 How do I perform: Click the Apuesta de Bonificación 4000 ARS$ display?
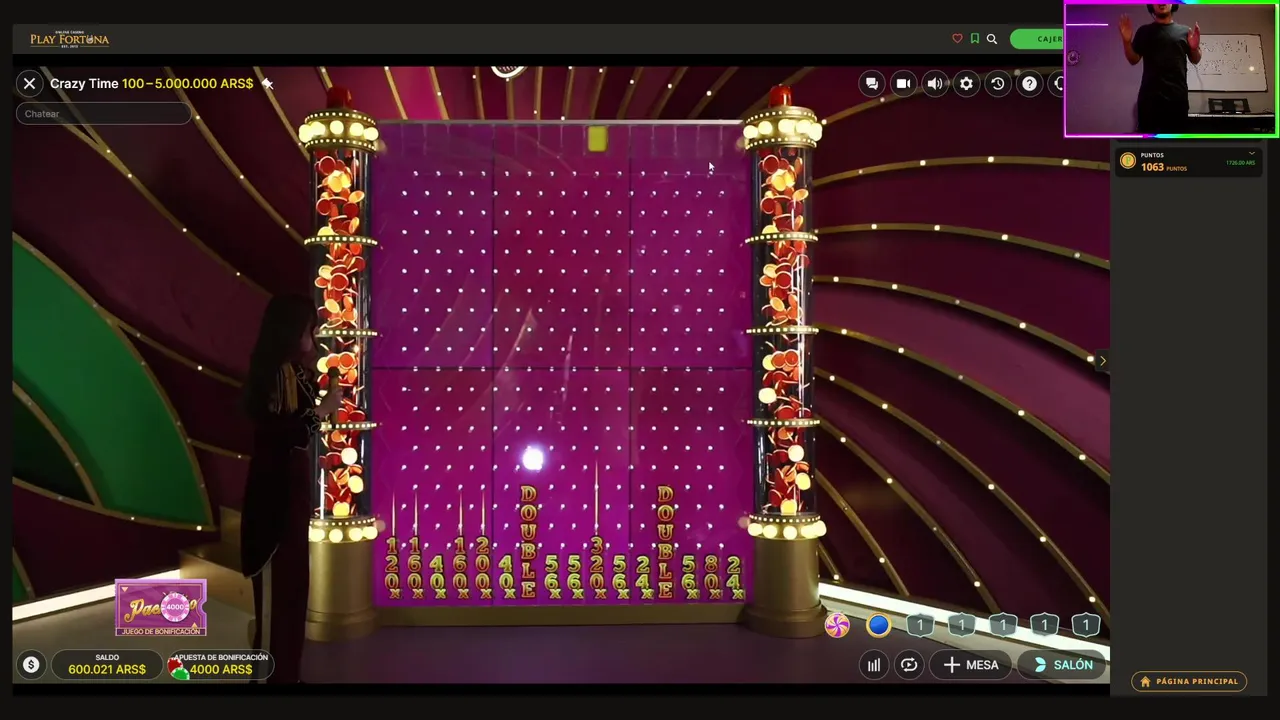(221, 665)
